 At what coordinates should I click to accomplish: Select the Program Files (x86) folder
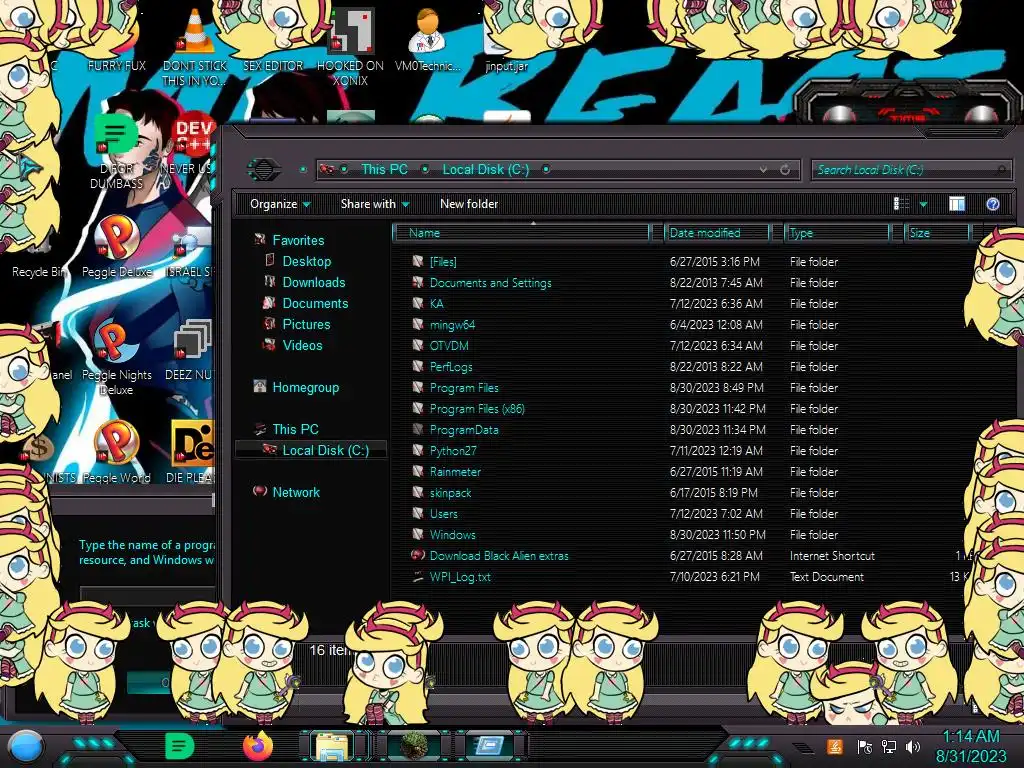[477, 409]
